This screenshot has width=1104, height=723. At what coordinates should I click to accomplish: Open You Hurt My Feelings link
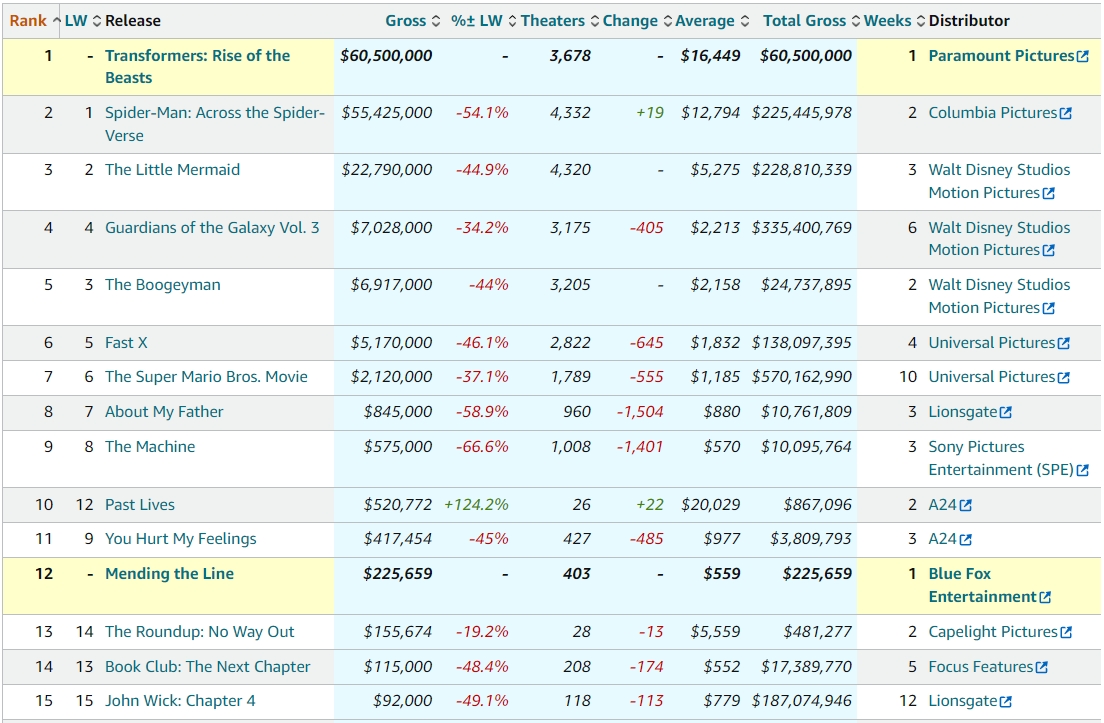click(x=180, y=539)
